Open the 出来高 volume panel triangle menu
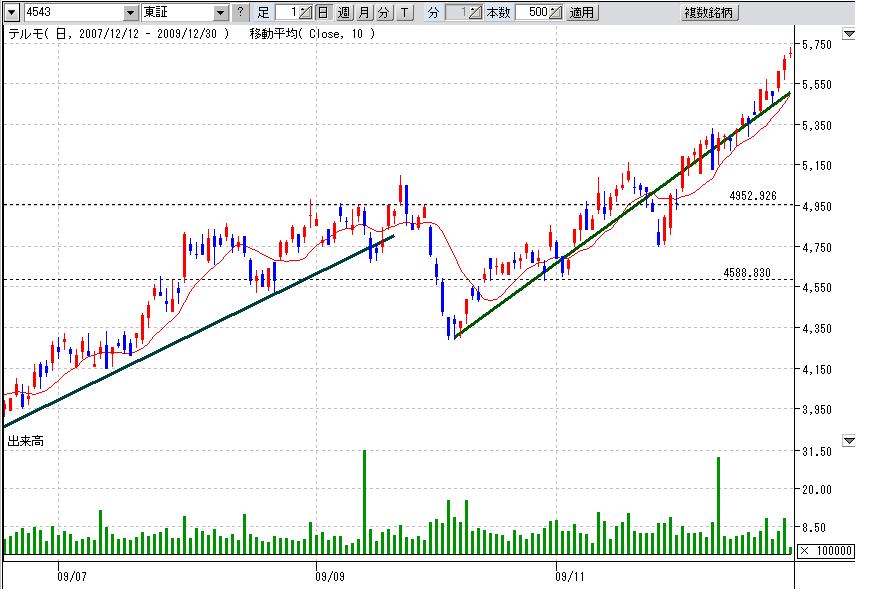The image size is (875, 607). tap(849, 440)
